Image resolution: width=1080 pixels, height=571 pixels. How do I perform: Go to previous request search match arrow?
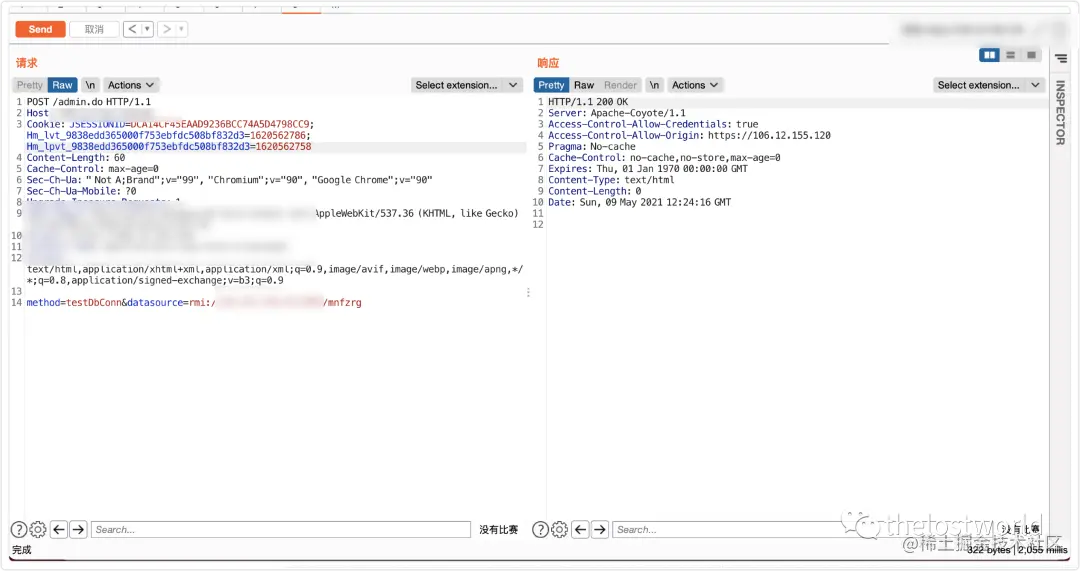click(59, 530)
